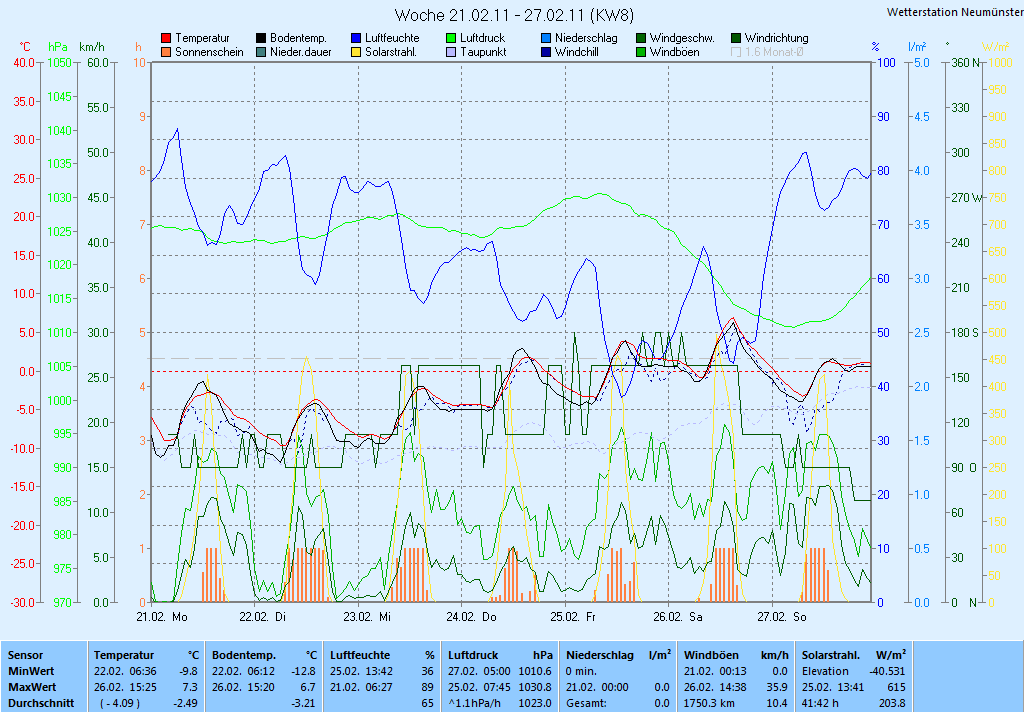Click the maximum wind gust value 35.9

click(x=776, y=687)
